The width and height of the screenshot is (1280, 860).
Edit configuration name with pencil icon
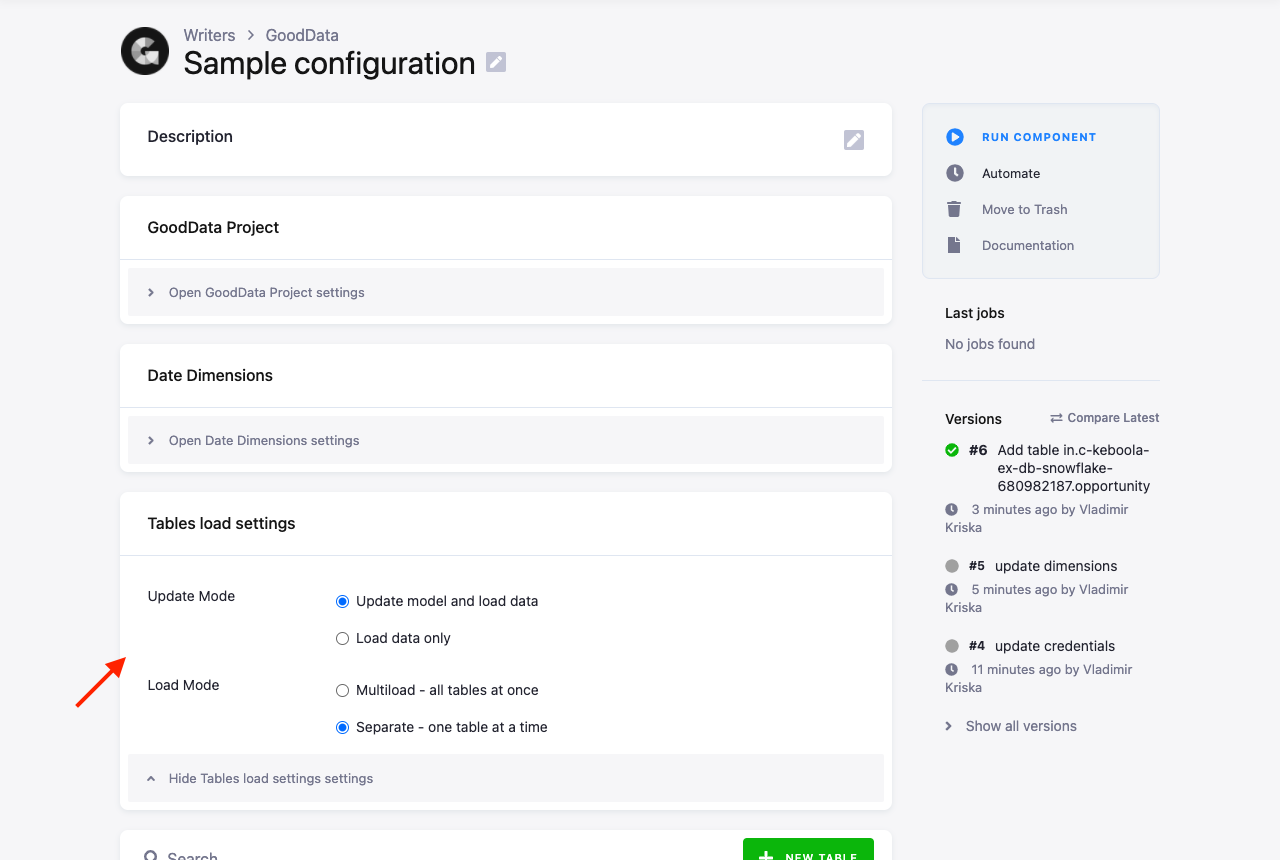point(496,62)
